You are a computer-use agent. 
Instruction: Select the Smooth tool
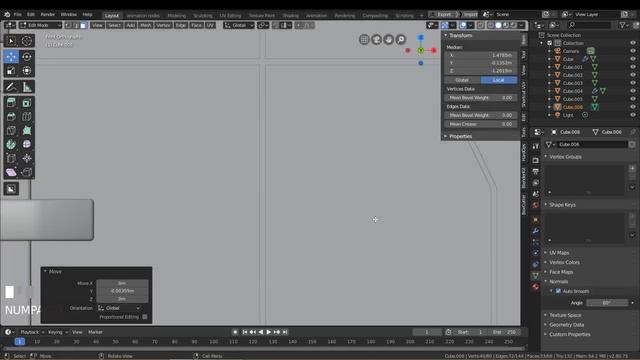pos(27,144)
